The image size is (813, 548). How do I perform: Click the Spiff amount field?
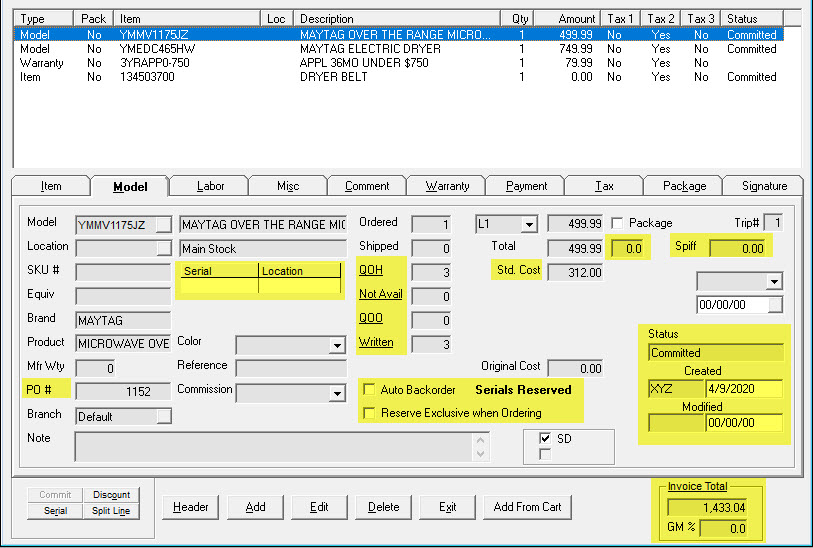click(x=739, y=248)
